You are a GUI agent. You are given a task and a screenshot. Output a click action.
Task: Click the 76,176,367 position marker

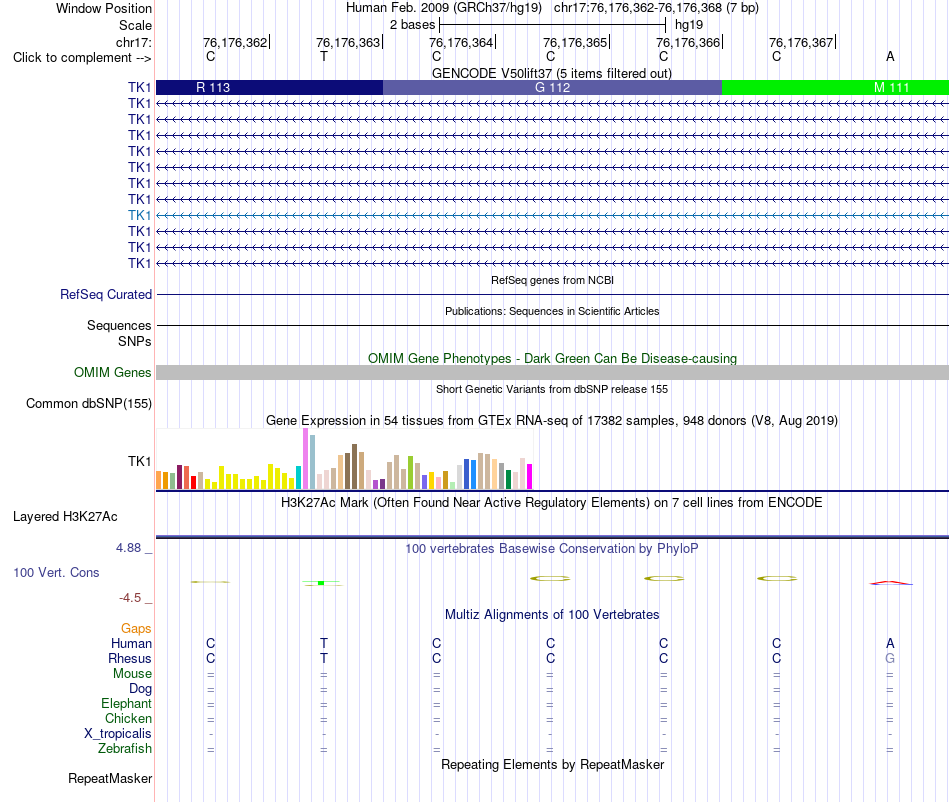point(802,42)
